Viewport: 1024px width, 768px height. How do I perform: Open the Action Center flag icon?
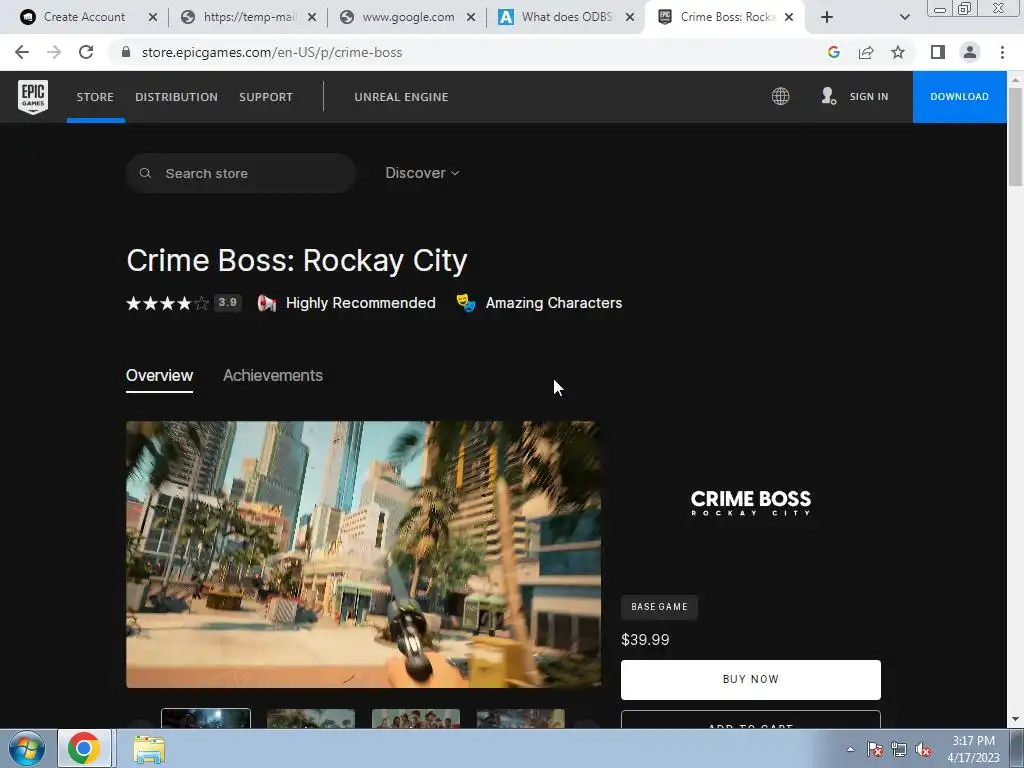[x=875, y=750]
